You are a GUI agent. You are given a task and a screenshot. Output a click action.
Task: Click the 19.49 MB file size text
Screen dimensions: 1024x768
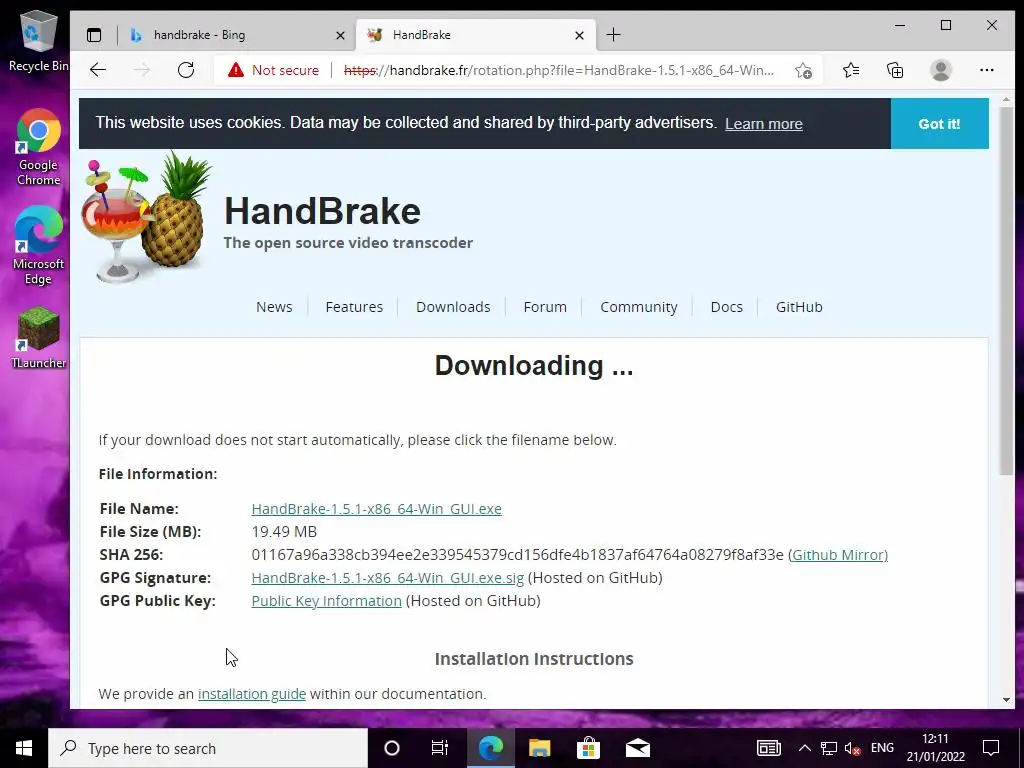point(284,532)
